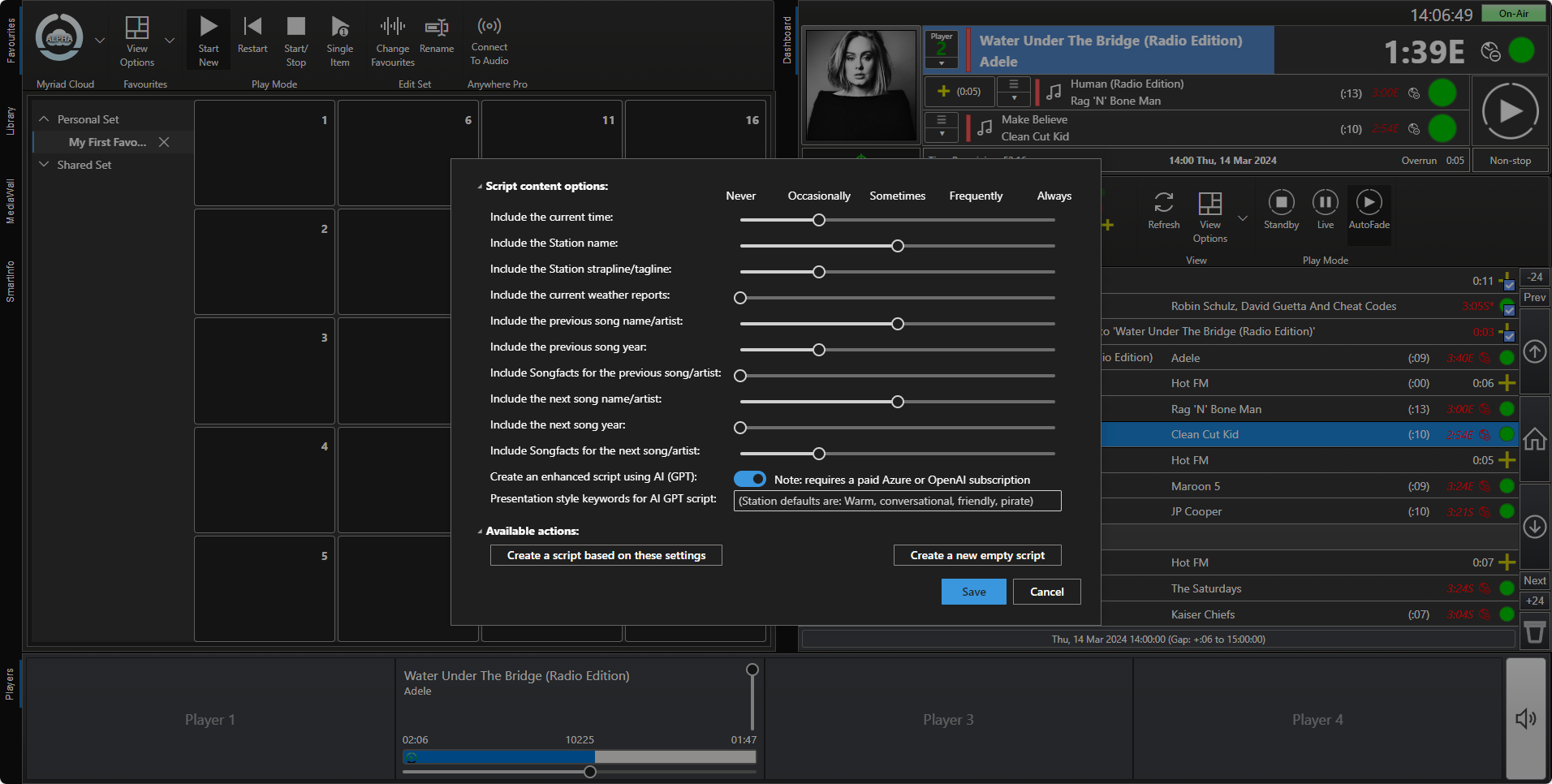The width and height of the screenshot is (1552, 784).
Task: Save the script content options
Action: pos(972,592)
